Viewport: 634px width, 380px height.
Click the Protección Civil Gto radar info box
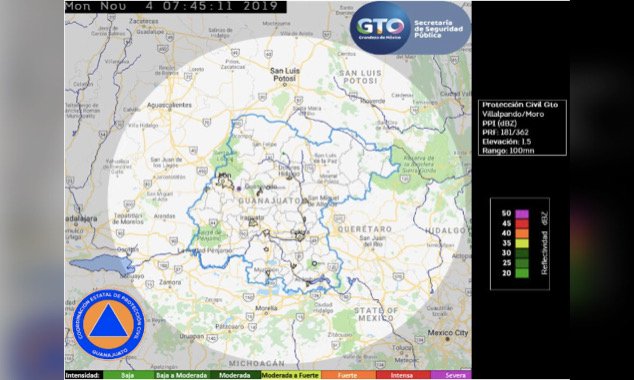pos(522,128)
